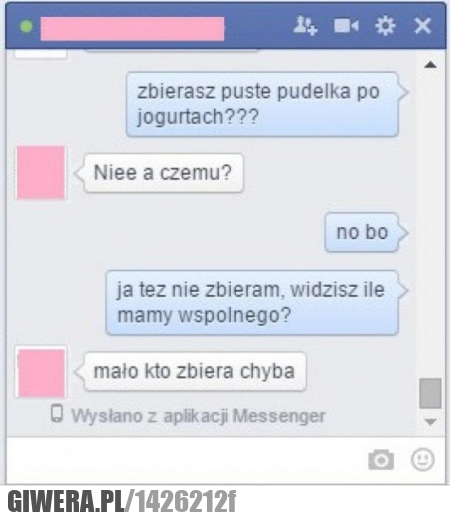Click avatar next to "mało kto zbiera chyba"
This screenshot has width=450, height=517.
tap(41, 373)
